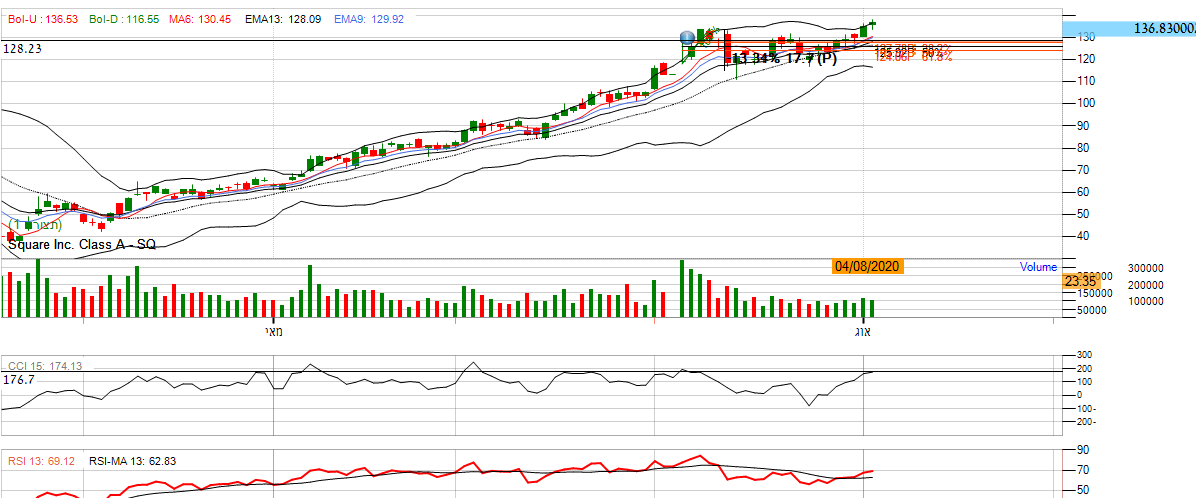
Task: Click the 176.7 CCI level label
Action: (x=19, y=380)
